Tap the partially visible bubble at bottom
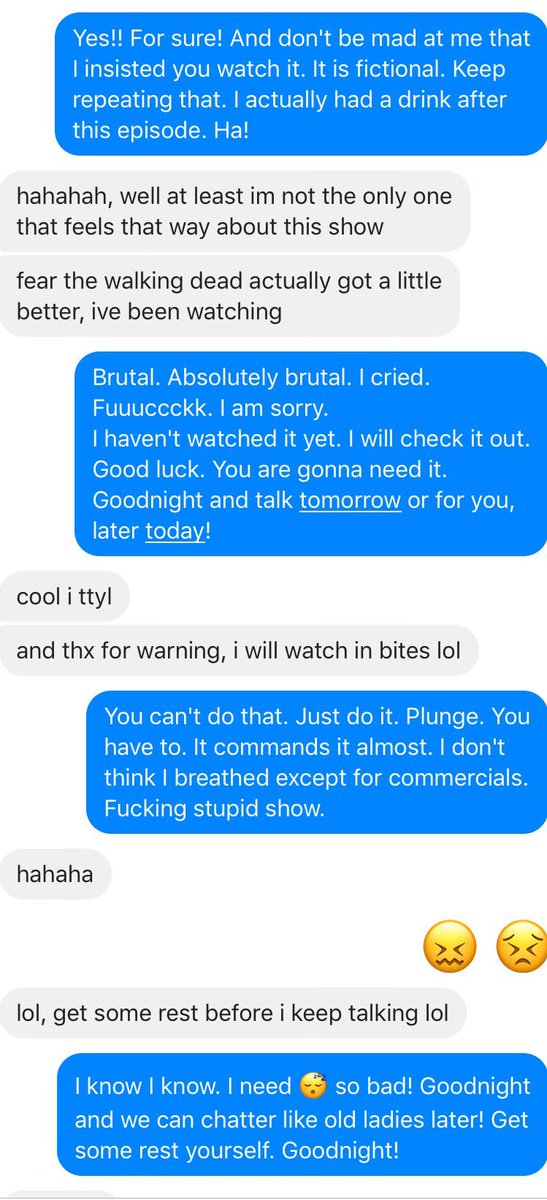This screenshot has width=547, height=1200. (58, 1196)
